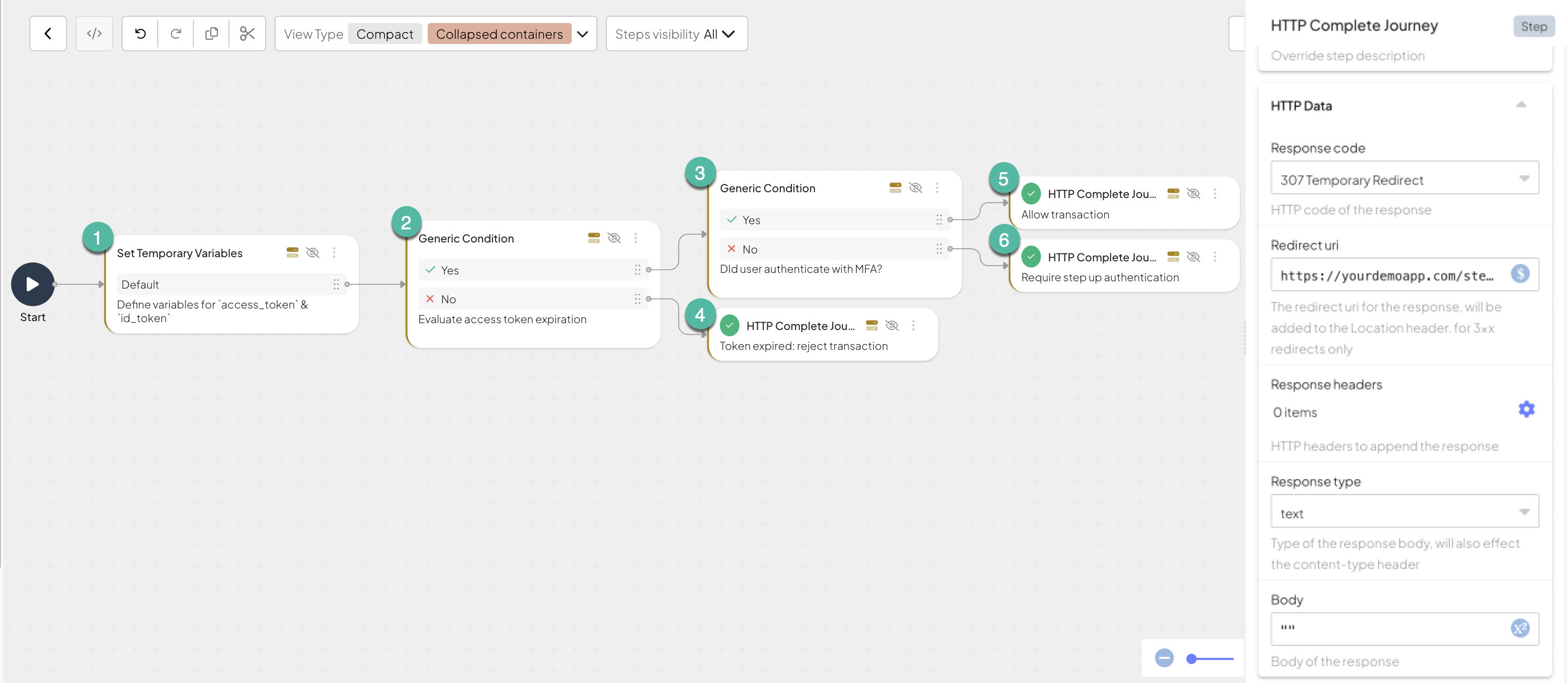Open Response headers gear settings
Viewport: 1568px width, 683px height.
[1526, 409]
